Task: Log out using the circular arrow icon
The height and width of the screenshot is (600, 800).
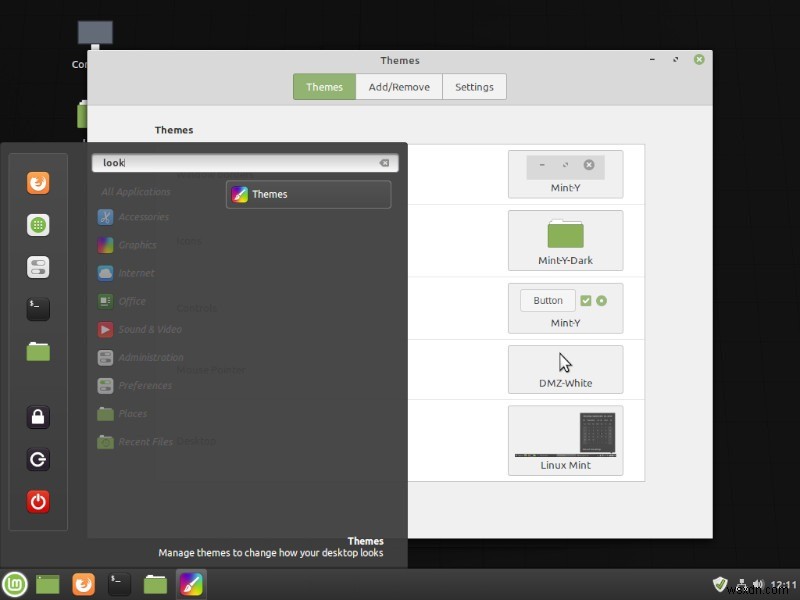Action: click(x=37, y=459)
